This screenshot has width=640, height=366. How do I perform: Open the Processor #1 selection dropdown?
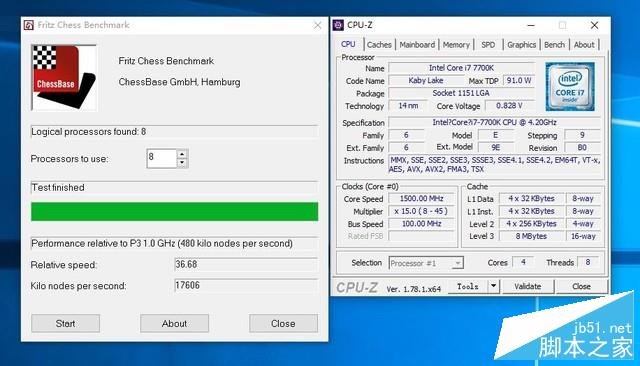tap(426, 263)
